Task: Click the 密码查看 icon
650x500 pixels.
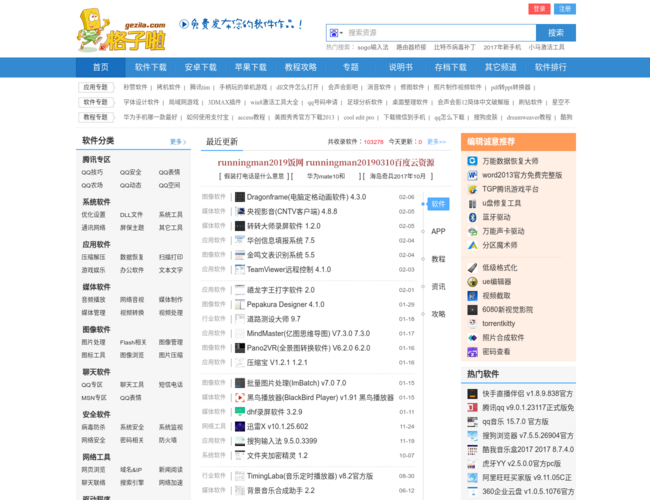Action: click(473, 352)
